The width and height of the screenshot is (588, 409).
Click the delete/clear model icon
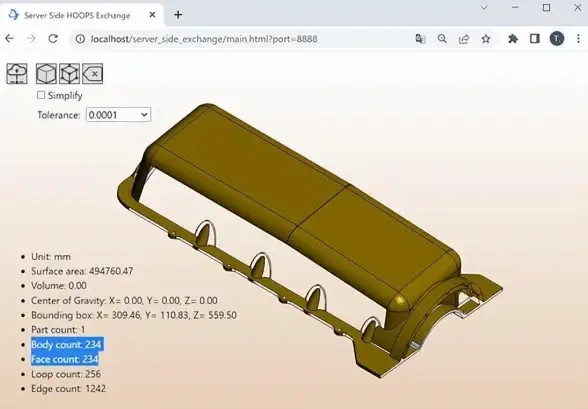[x=92, y=73]
